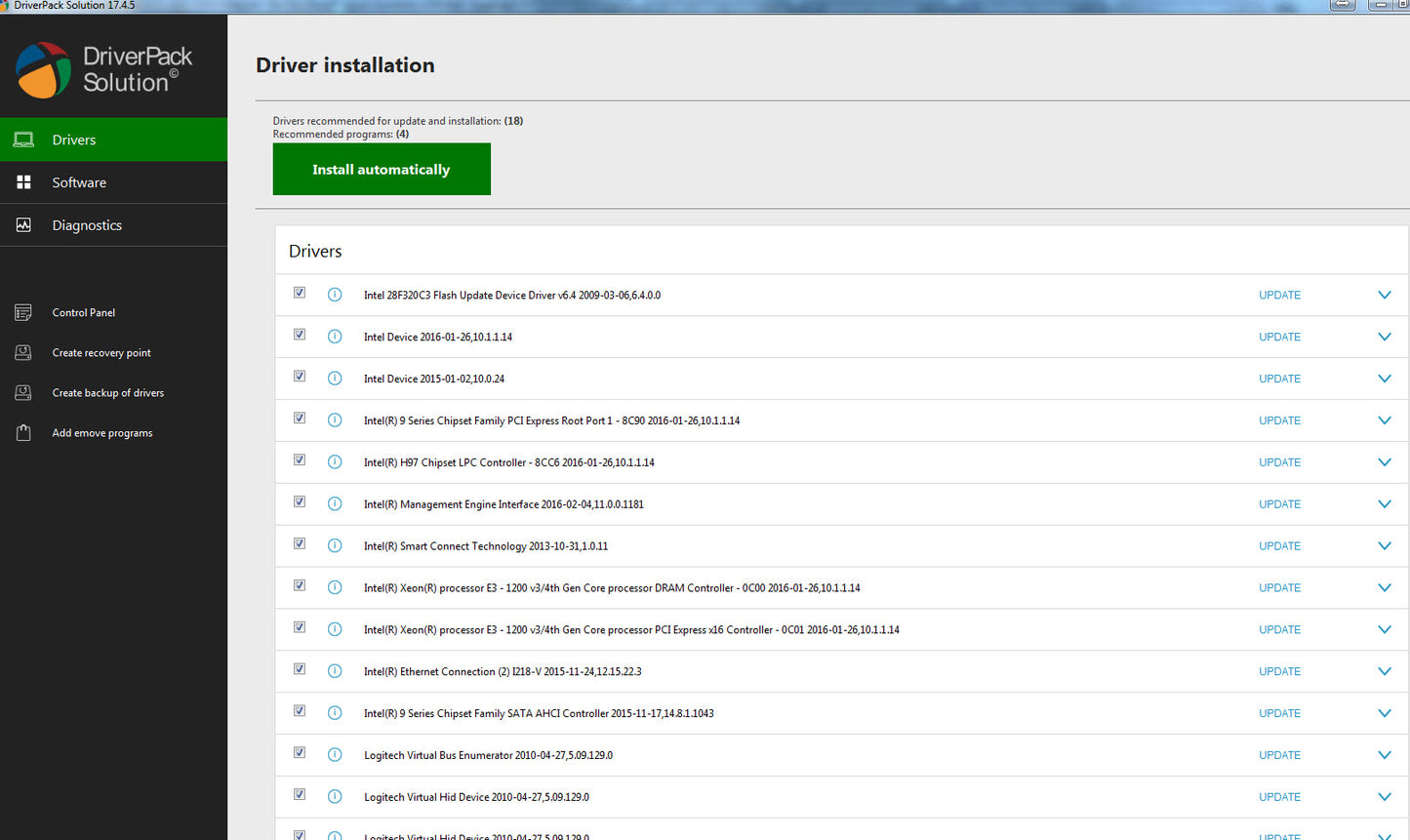Click the DriverPack Solution logo
Screen dimensions: 1410x840
coord(44,70)
